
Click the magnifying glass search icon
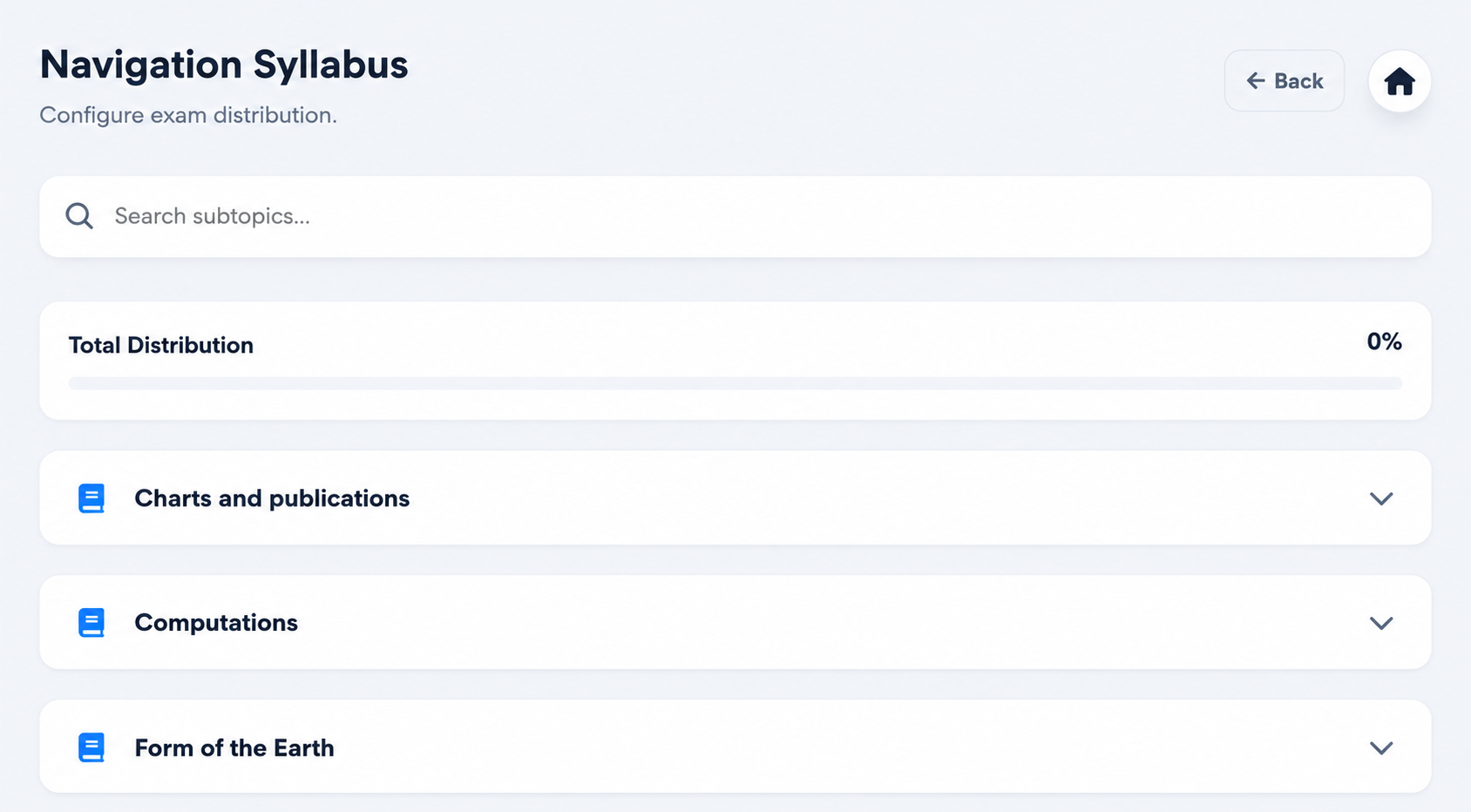79,216
